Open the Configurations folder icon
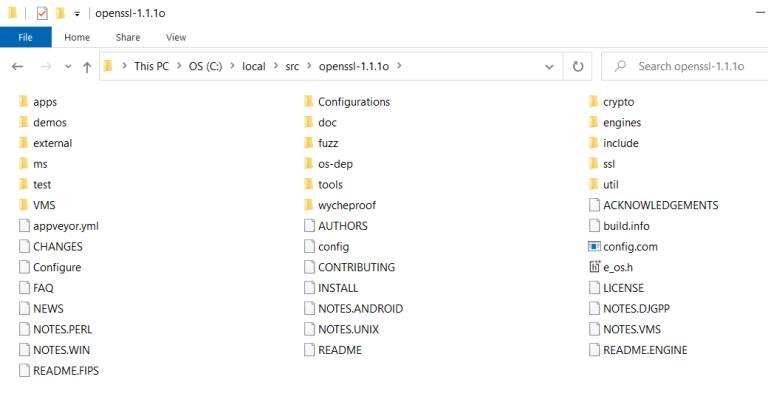 tap(309, 102)
